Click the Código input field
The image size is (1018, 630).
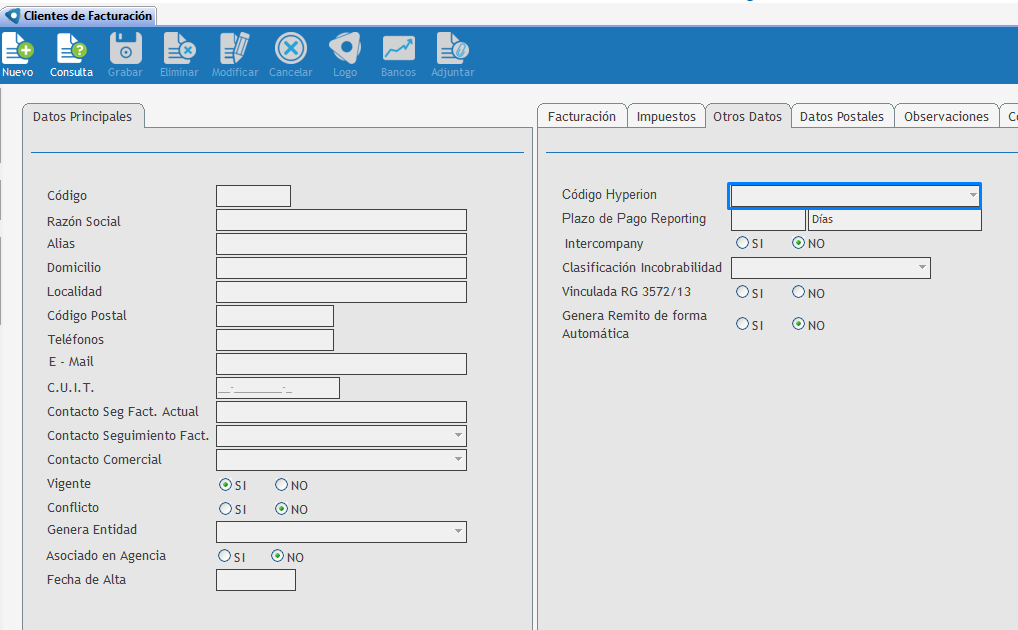click(253, 195)
